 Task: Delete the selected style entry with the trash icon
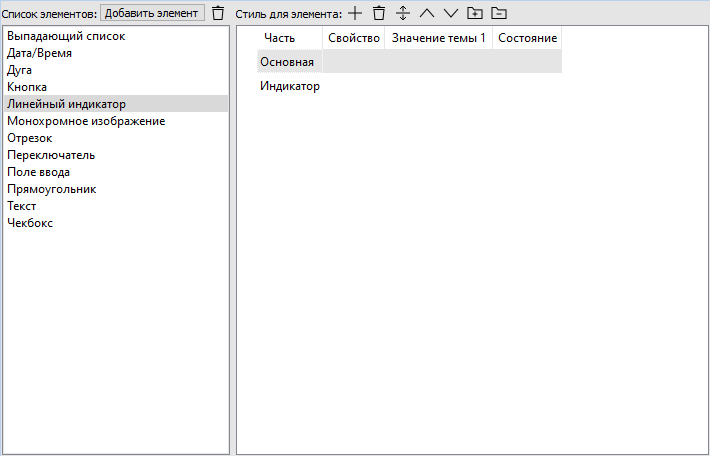[x=379, y=13]
